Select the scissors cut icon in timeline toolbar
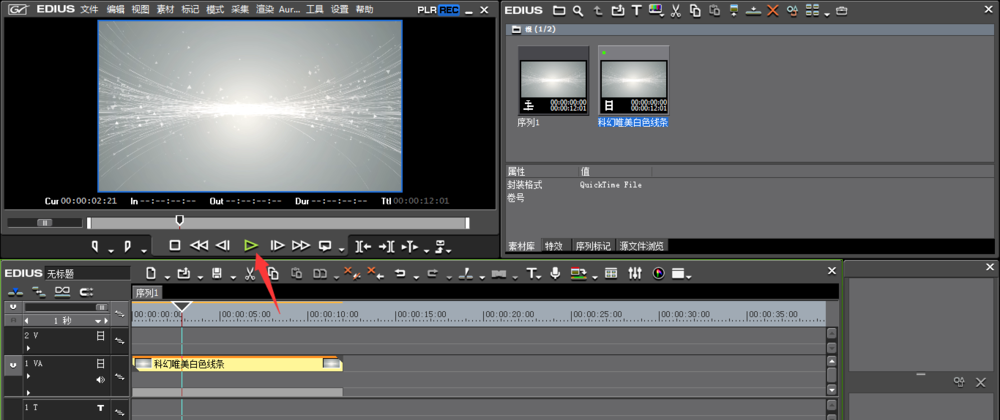 (249, 273)
